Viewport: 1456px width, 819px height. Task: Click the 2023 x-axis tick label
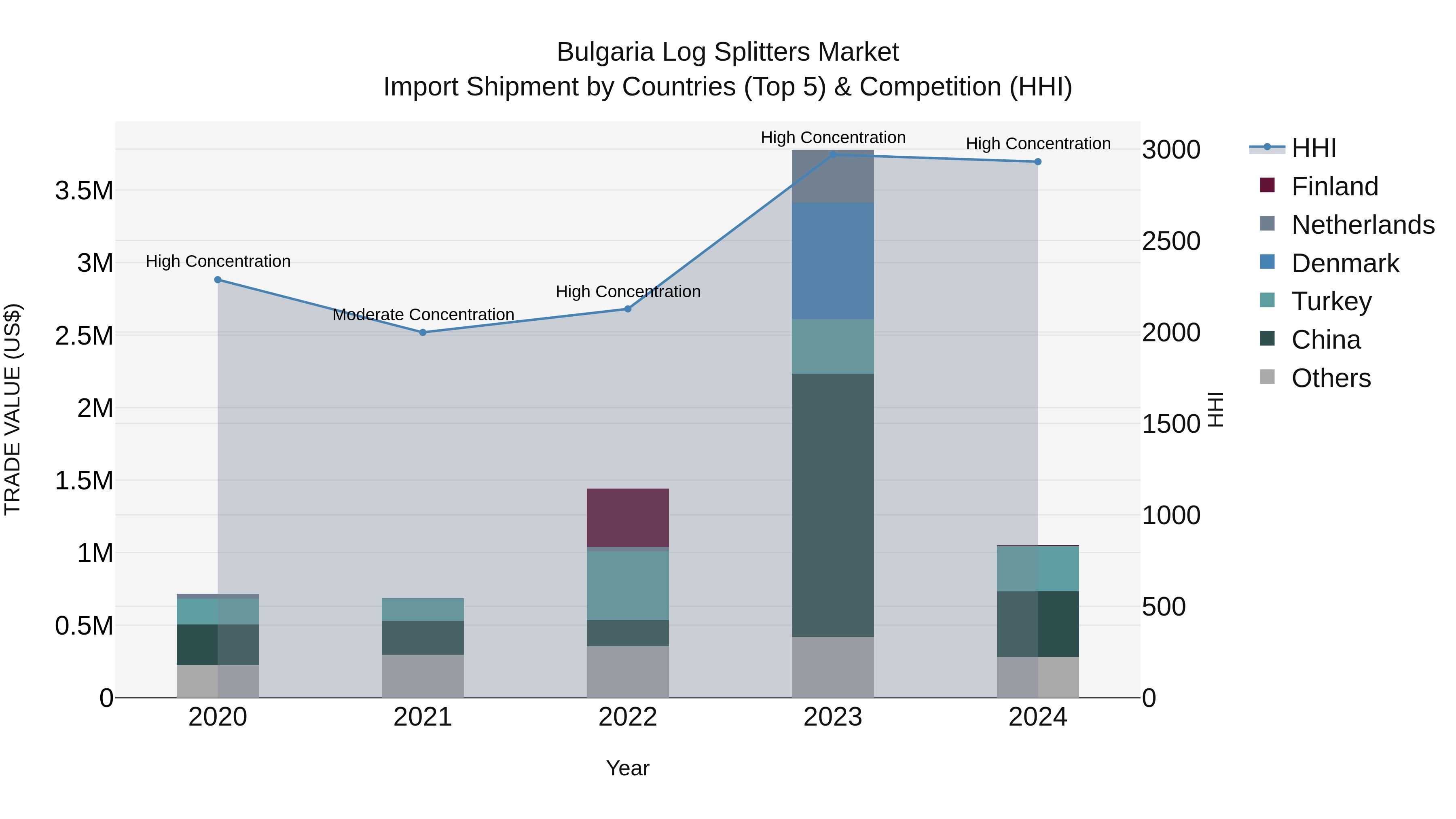[x=833, y=717]
